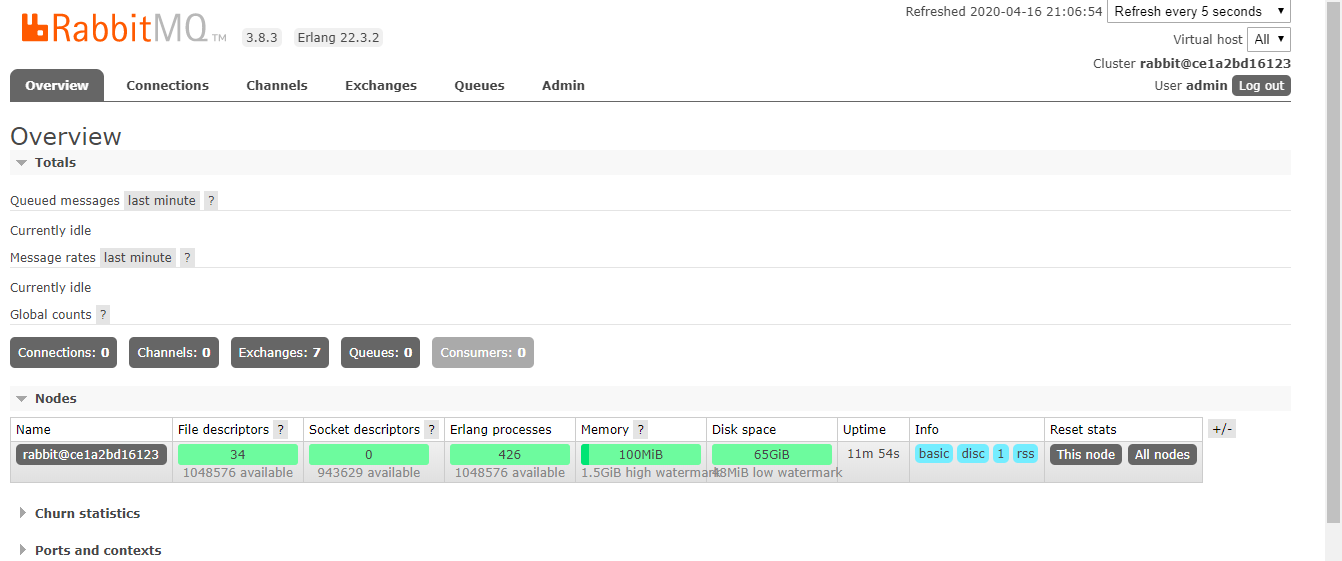Open the refresh interval dropdown
The image size is (1342, 561).
click(1199, 12)
